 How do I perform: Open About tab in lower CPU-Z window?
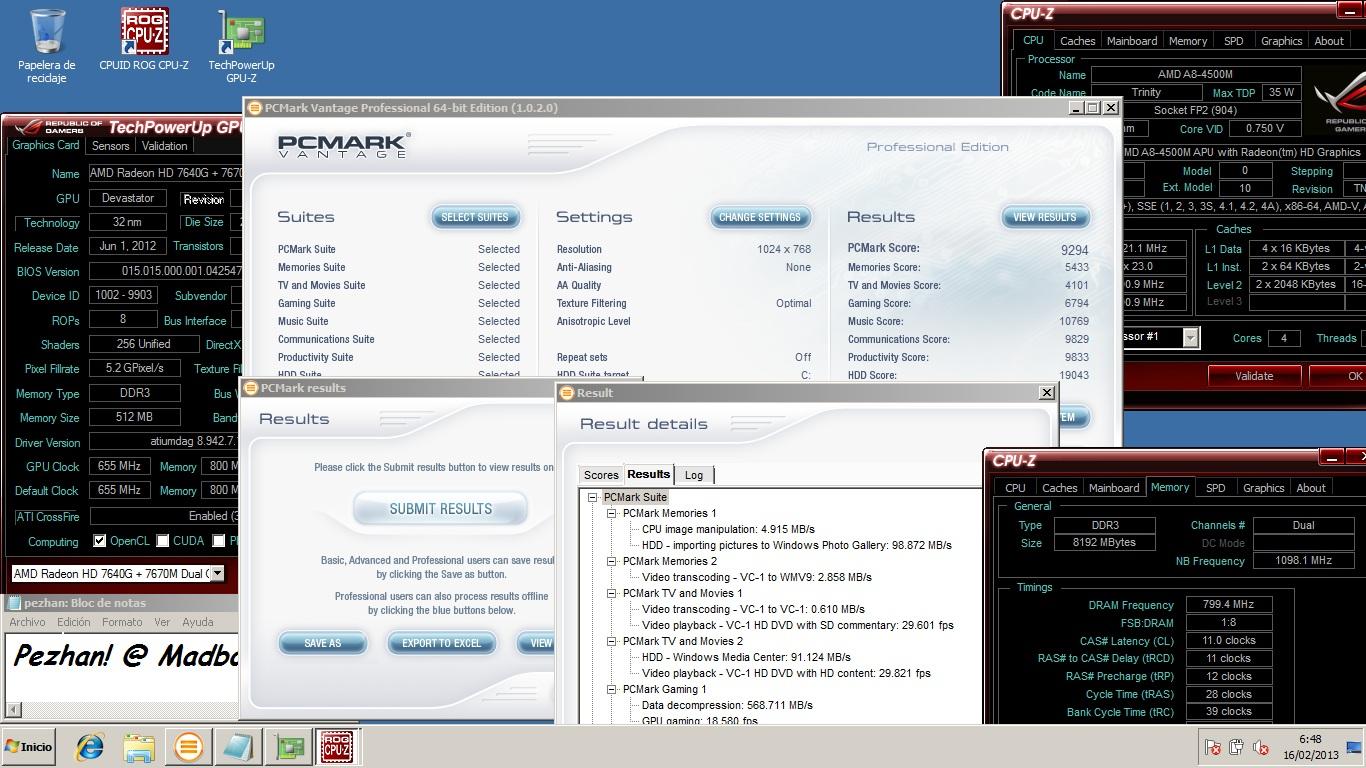pos(1311,488)
